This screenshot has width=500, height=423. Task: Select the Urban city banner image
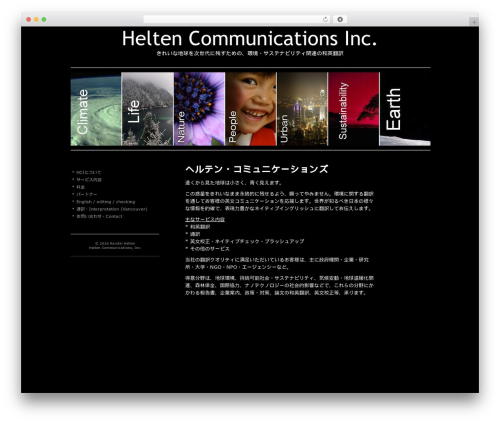[303, 109]
